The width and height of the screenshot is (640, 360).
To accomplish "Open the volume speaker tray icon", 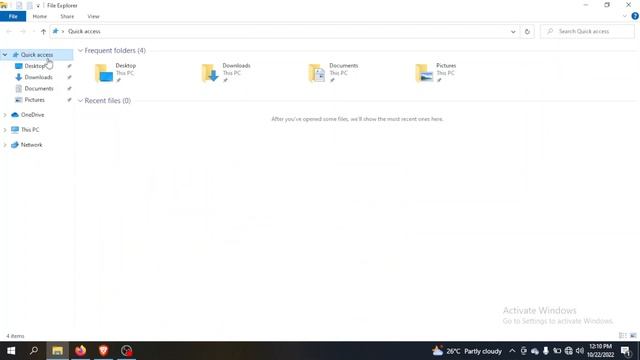I will [x=580, y=351].
